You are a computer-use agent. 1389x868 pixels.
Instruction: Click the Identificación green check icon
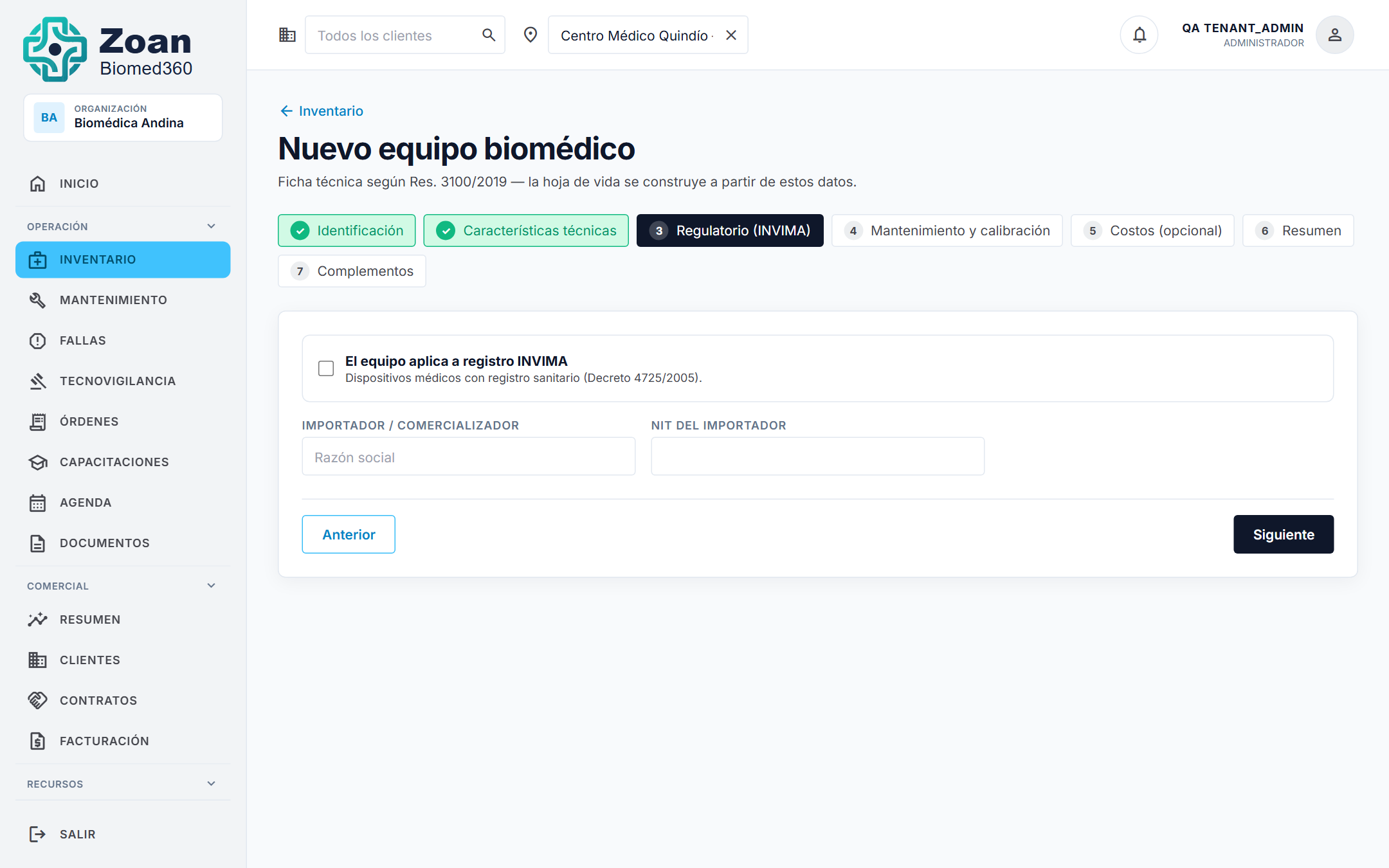(300, 231)
